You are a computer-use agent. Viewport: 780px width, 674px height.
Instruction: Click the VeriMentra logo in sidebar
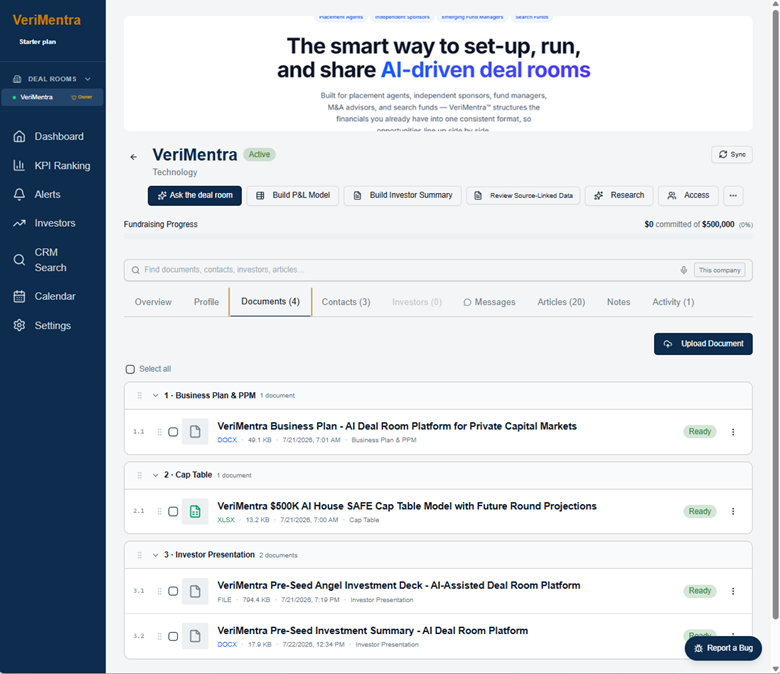click(46, 20)
